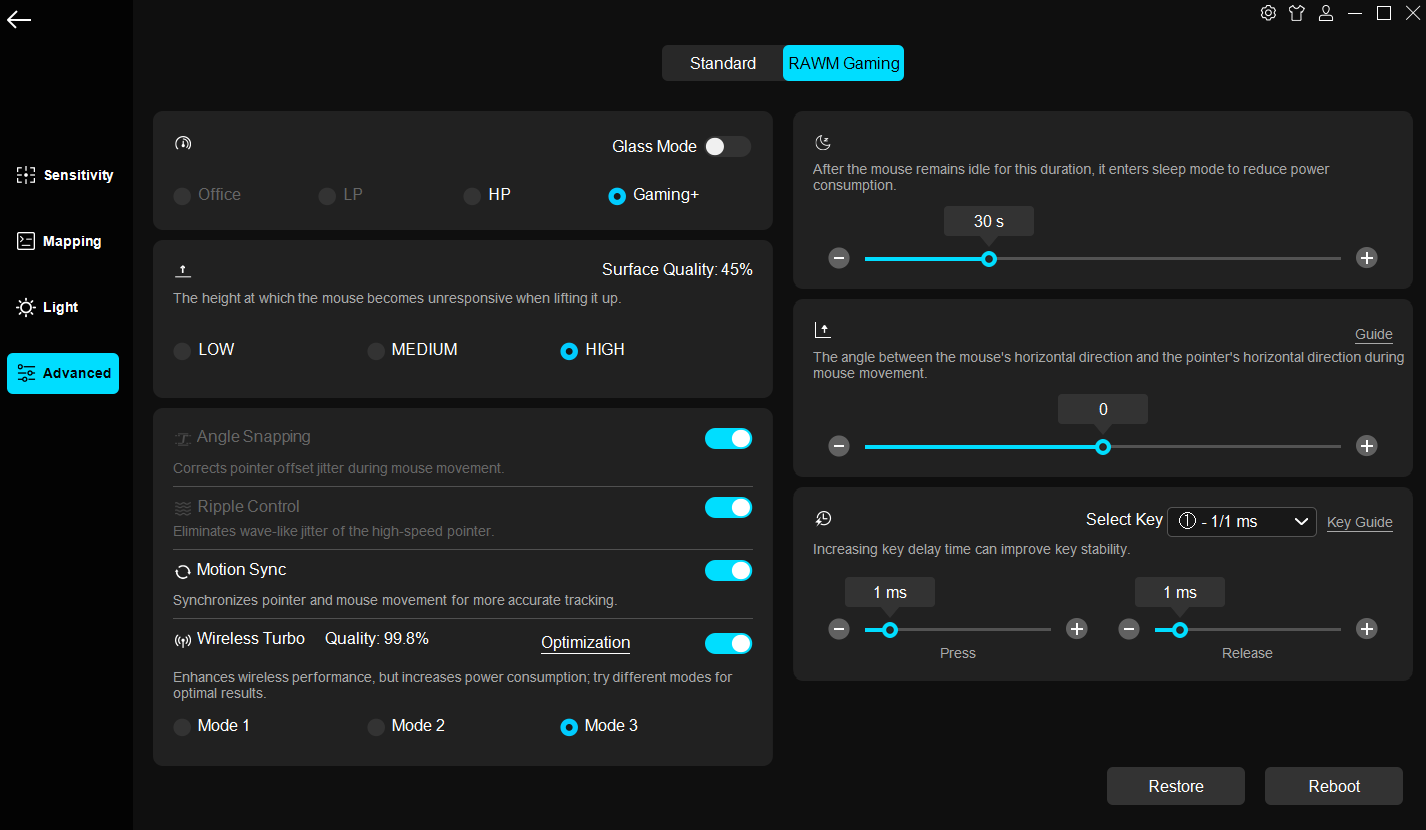Open the Key Guide link
The width and height of the screenshot is (1426, 830).
pos(1360,522)
